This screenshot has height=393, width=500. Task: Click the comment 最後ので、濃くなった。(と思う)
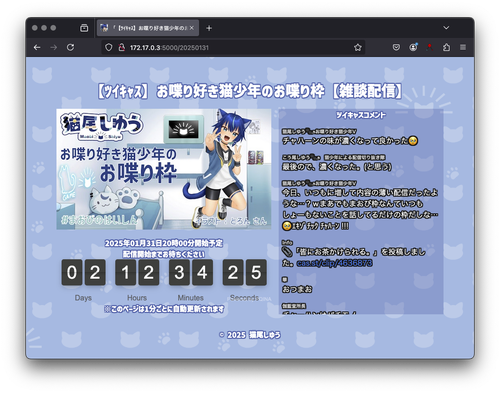coord(337,166)
